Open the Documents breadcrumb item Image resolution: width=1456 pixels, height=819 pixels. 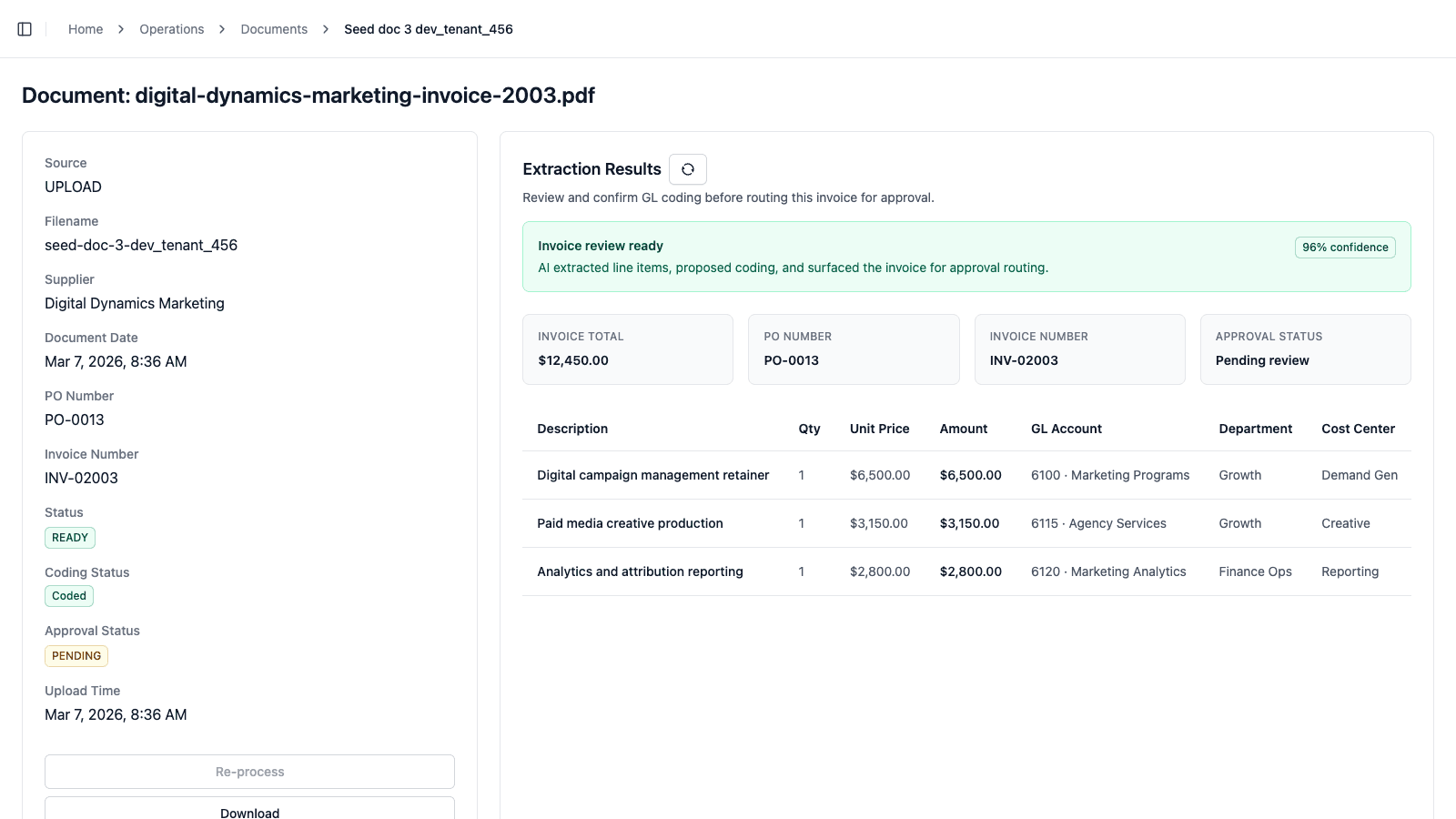pyautogui.click(x=273, y=28)
